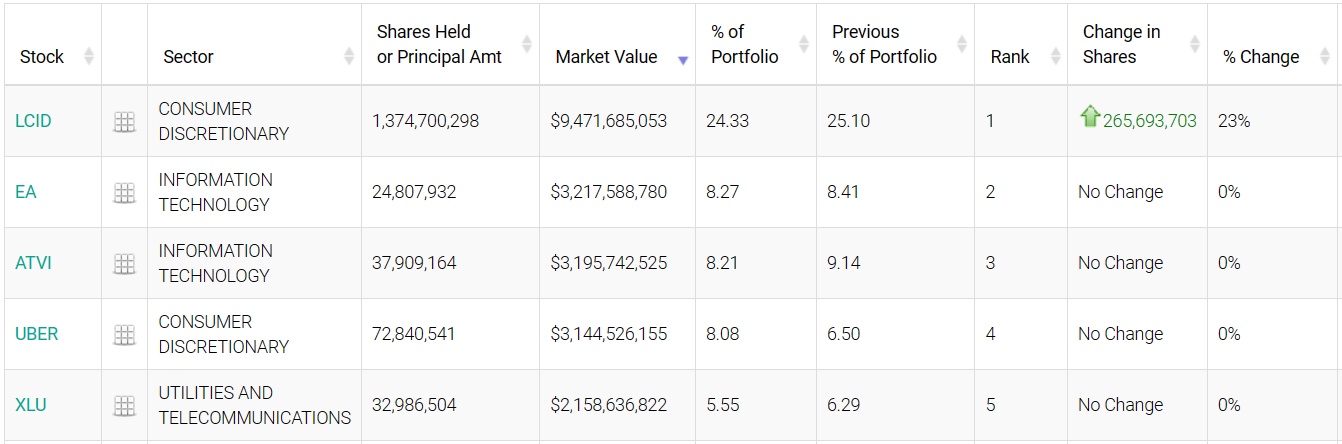Sort by % of Portfolio arrows
Viewport: 1342px width, 444px height.
(804, 44)
